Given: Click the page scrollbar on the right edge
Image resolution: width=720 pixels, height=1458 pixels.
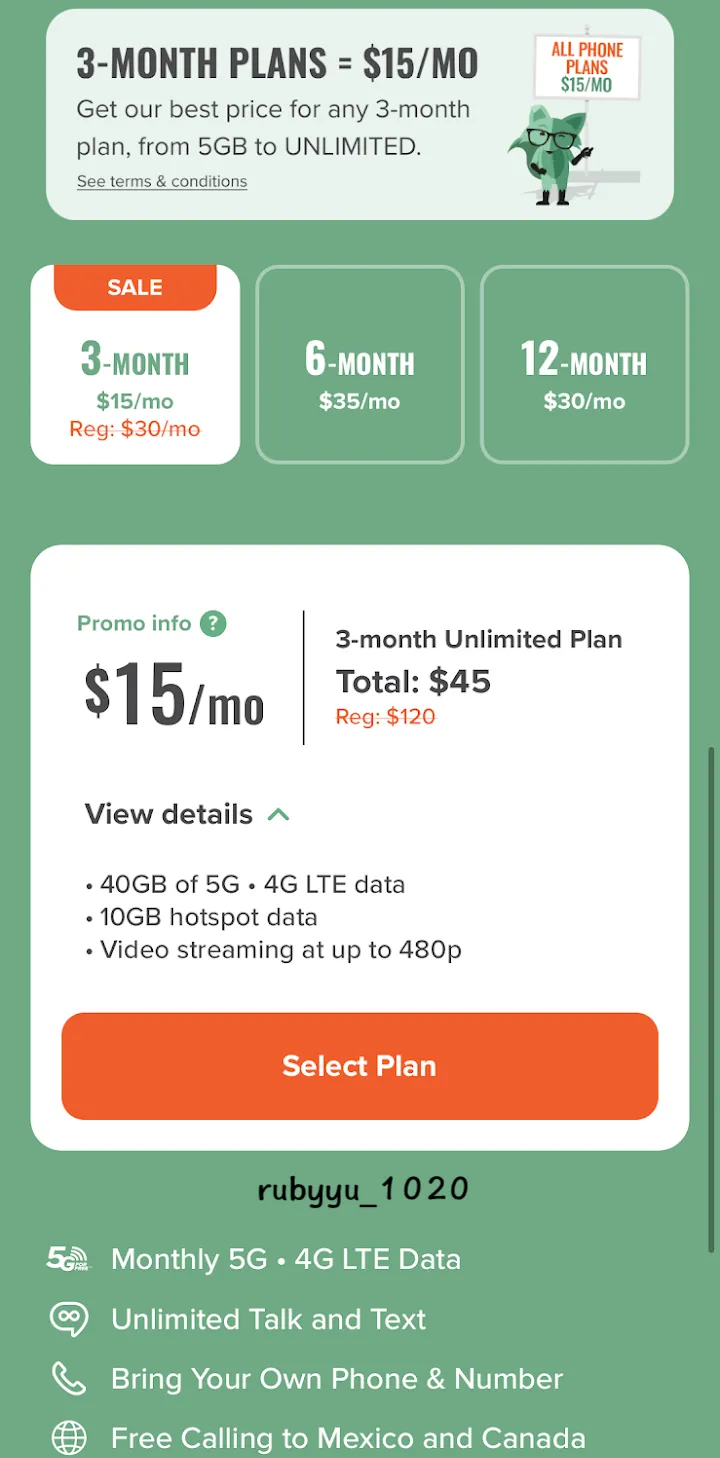Looking at the screenshot, I should [712, 1000].
